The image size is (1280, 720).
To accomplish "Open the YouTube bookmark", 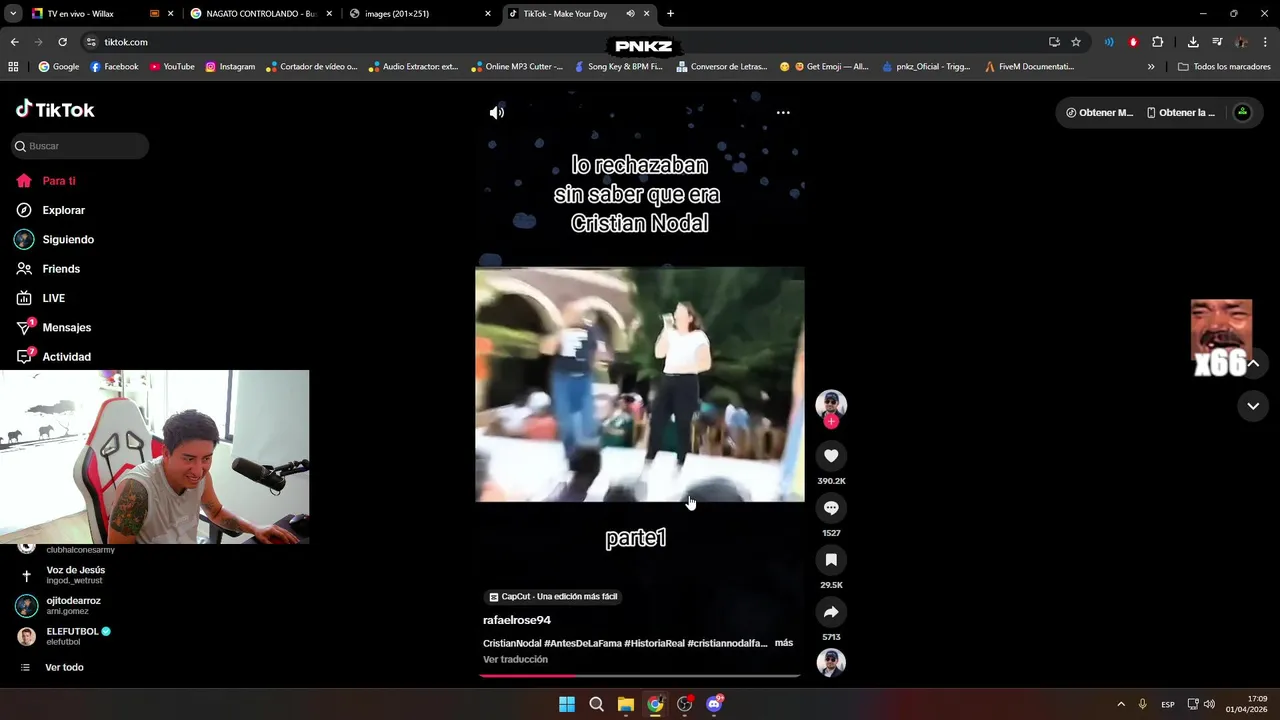I will 172,67.
